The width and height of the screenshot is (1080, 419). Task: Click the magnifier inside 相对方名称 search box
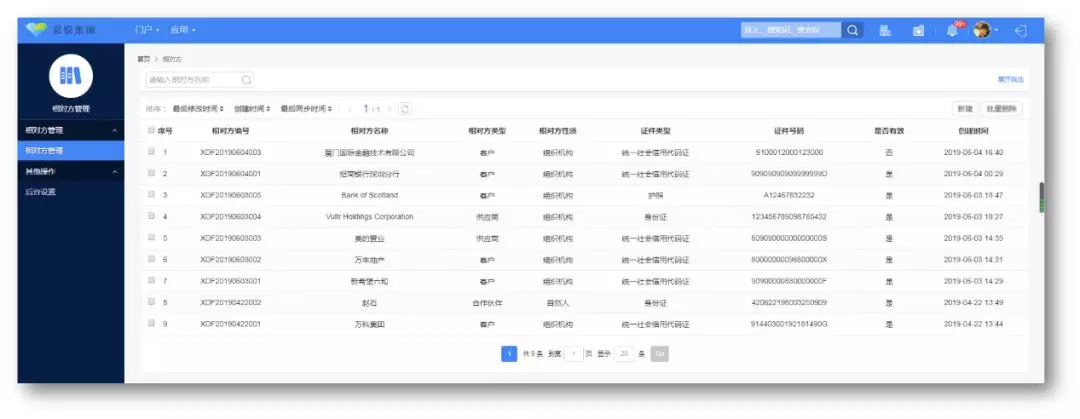coord(247,80)
